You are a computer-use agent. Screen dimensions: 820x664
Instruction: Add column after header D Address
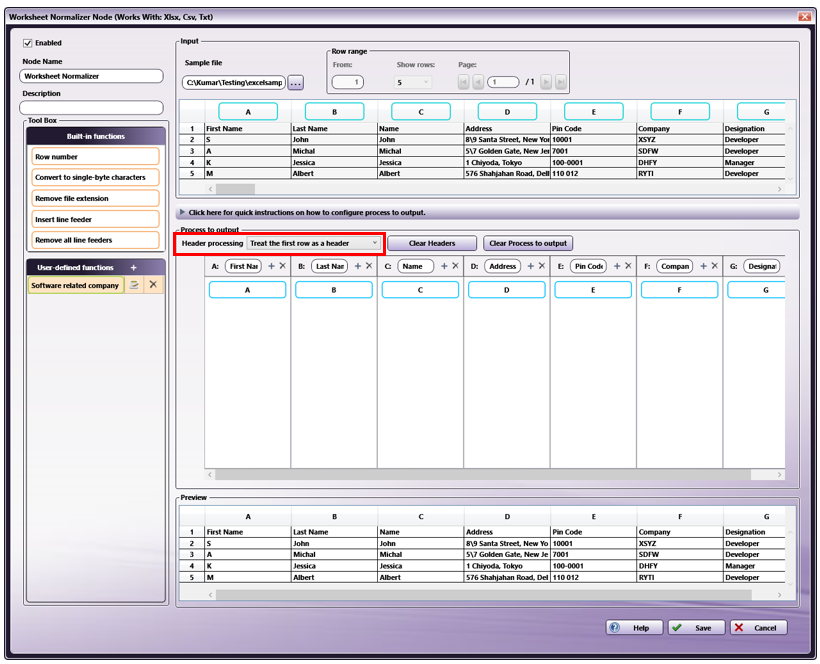click(x=530, y=266)
